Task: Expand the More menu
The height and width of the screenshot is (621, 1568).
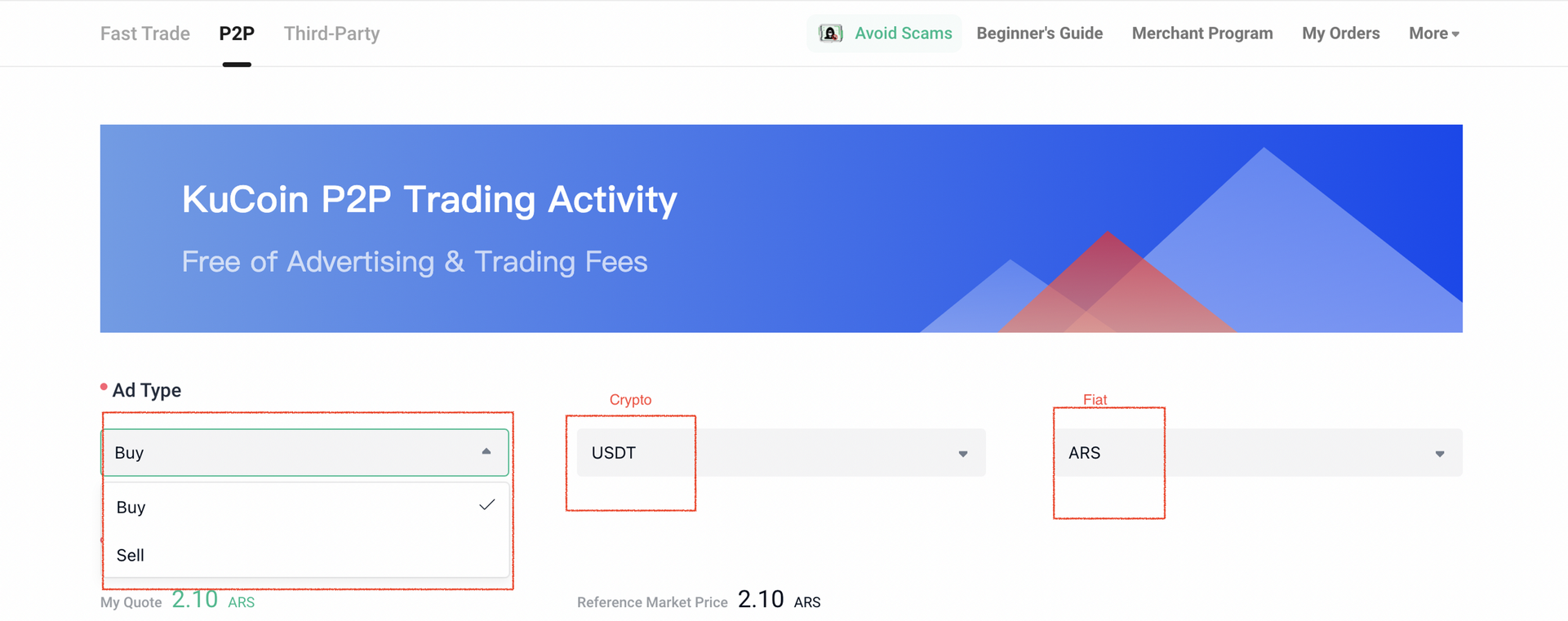Action: (1434, 33)
